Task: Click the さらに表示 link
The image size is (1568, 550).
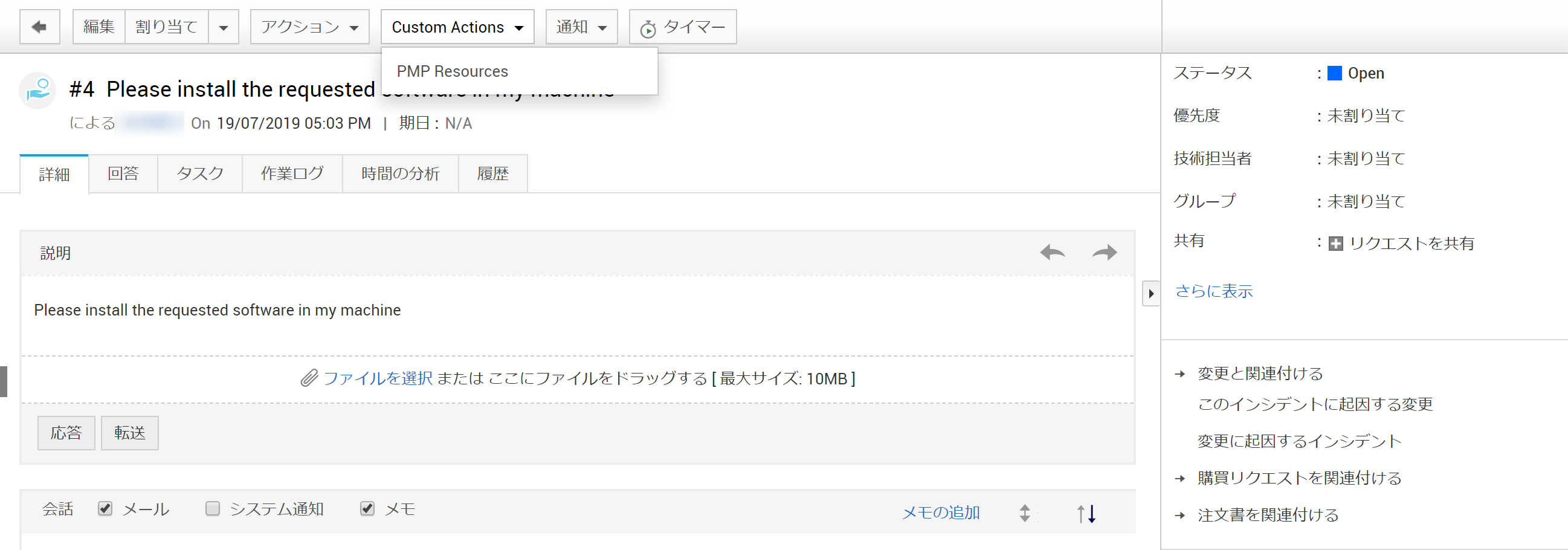Action: coord(1213,291)
